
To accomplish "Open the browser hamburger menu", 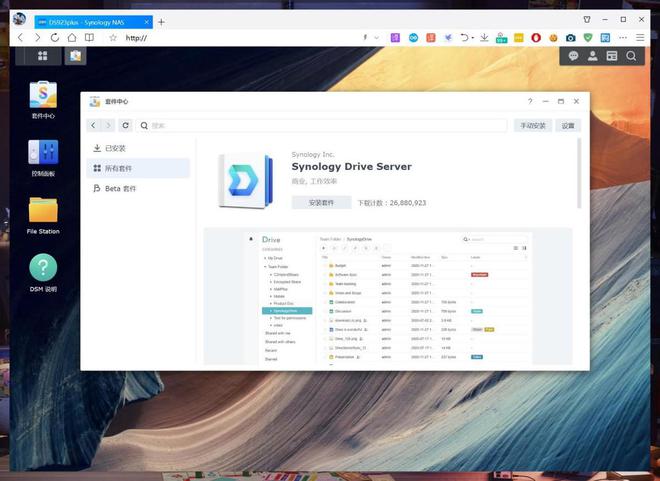I will (640, 38).
